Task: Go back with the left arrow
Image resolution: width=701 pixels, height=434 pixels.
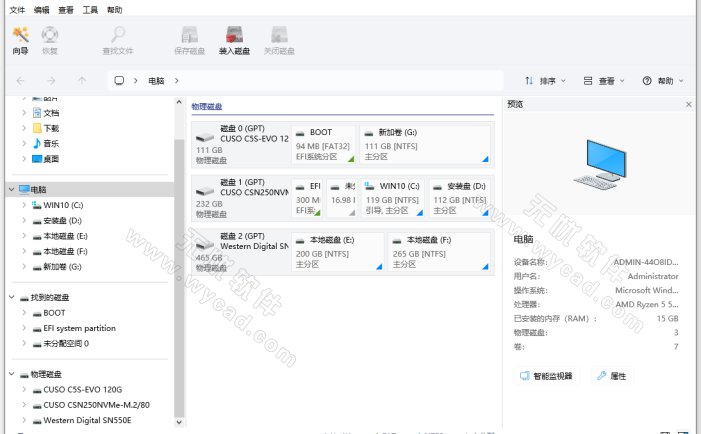Action: 20,81
